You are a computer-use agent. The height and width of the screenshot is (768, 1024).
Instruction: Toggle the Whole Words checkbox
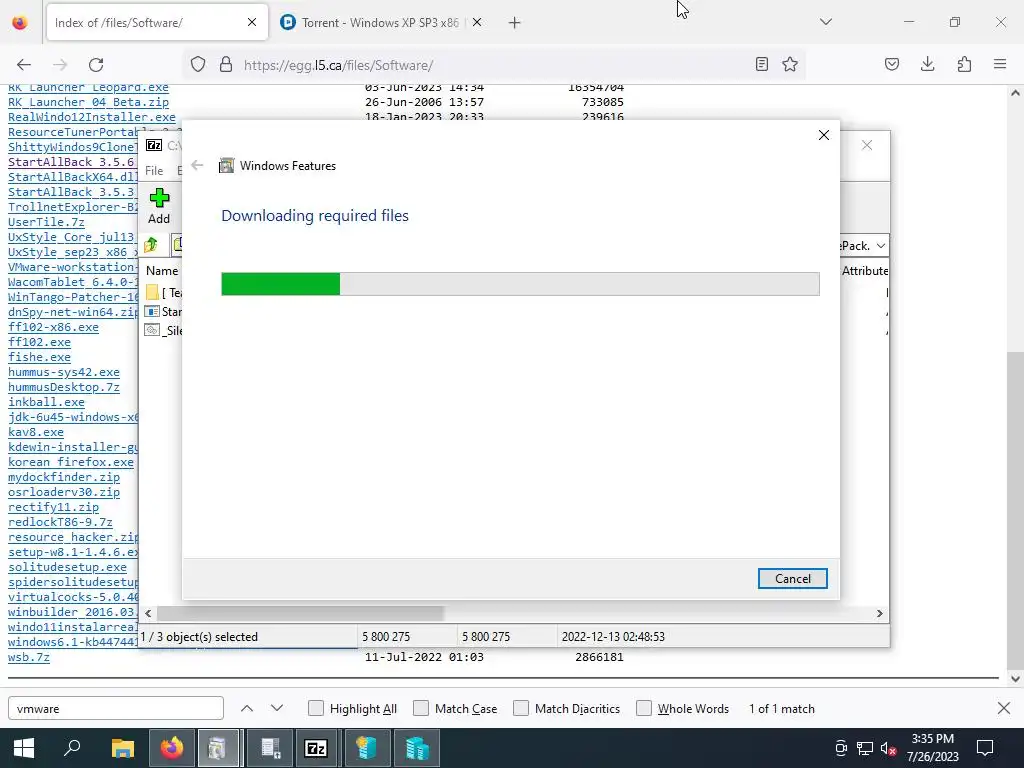point(644,709)
